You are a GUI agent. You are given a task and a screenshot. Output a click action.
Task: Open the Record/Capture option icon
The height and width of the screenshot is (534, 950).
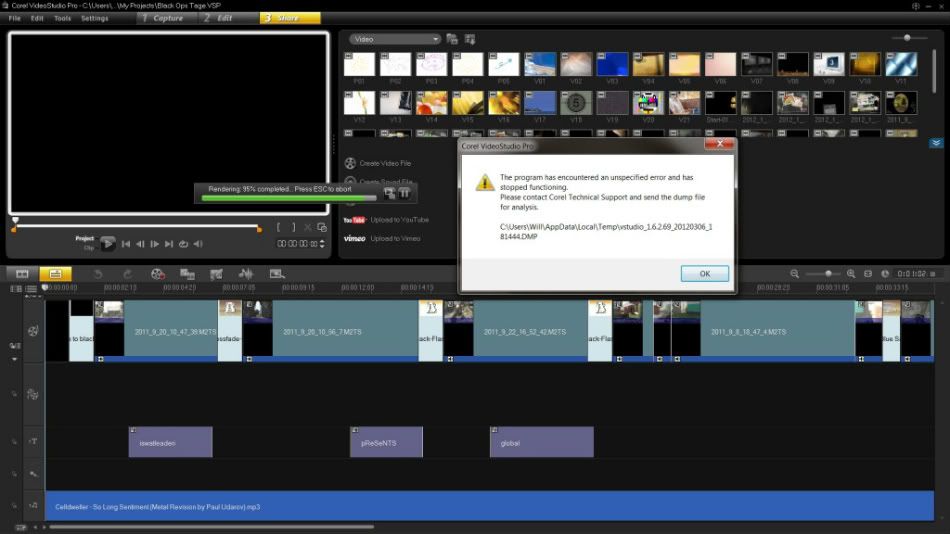click(x=158, y=273)
